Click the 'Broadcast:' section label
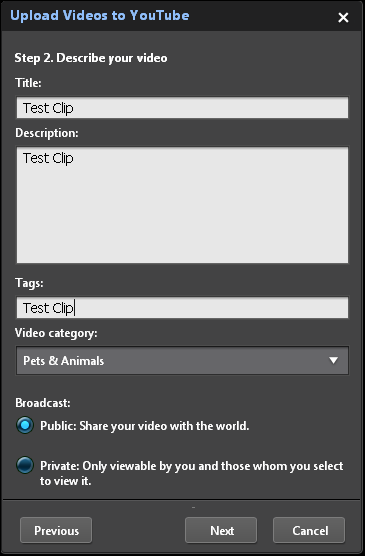 (x=43, y=403)
